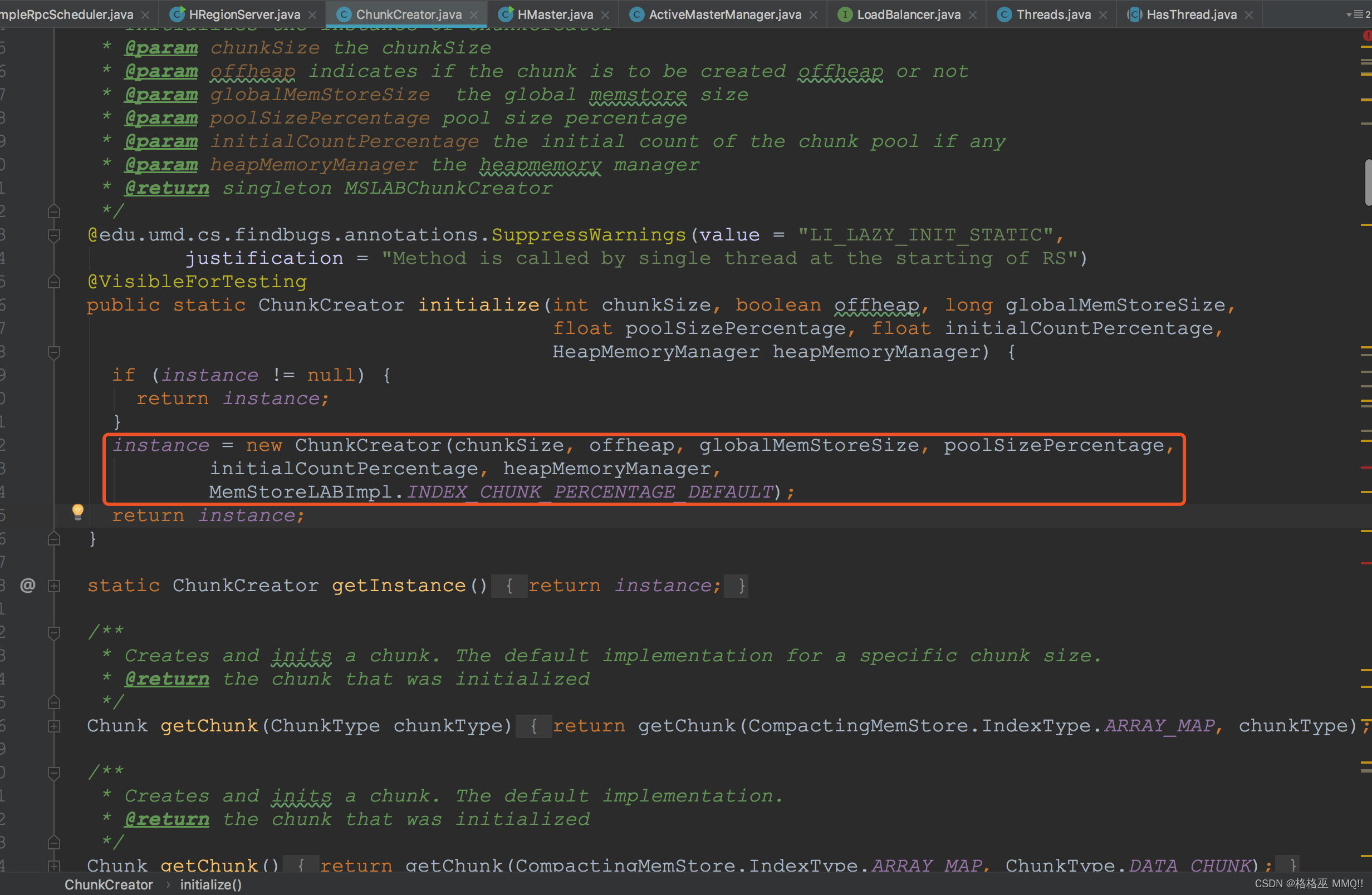Close the SimpleRpcScheduler.java tab
Screen dimensions: 1372x895
(x=145, y=15)
